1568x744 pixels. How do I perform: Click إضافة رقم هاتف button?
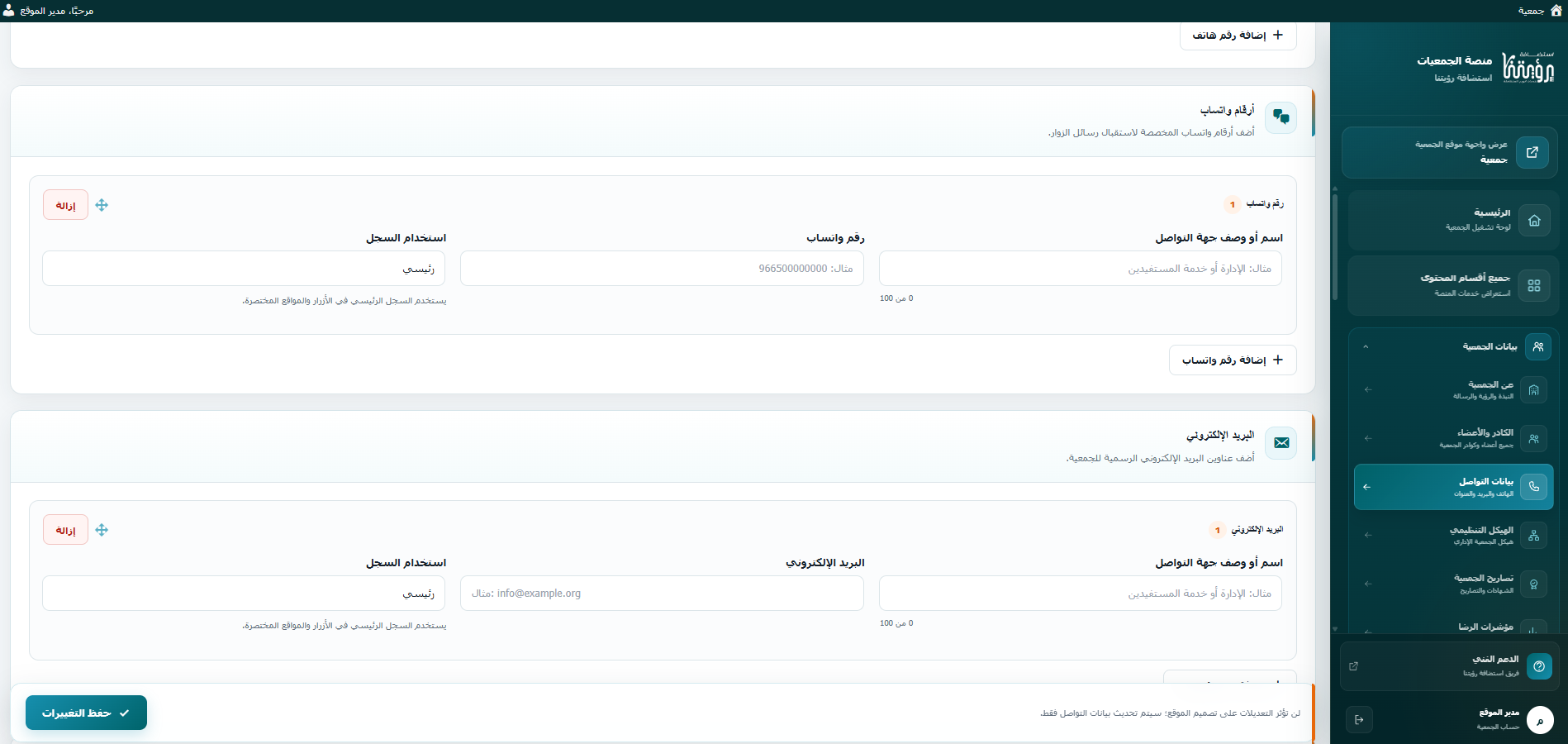click(x=1238, y=36)
